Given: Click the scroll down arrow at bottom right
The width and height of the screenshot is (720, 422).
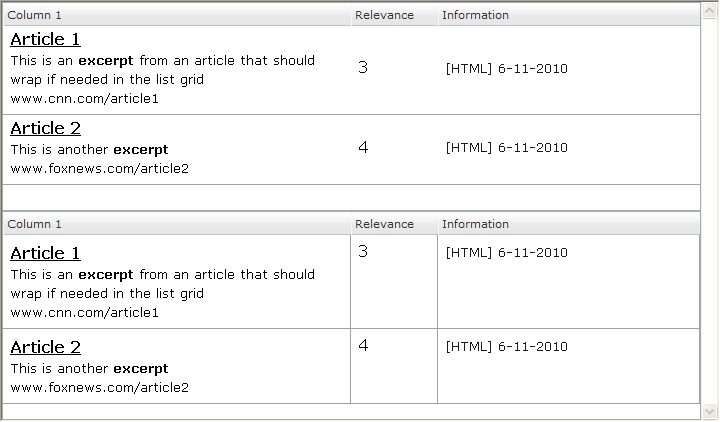Looking at the screenshot, I should [710, 411].
